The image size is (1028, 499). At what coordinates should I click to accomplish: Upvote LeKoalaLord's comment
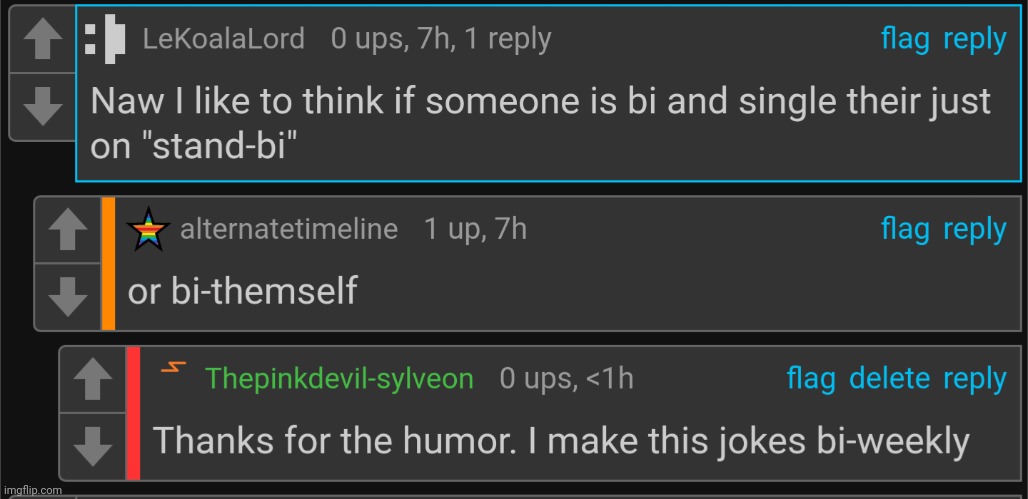(43, 40)
